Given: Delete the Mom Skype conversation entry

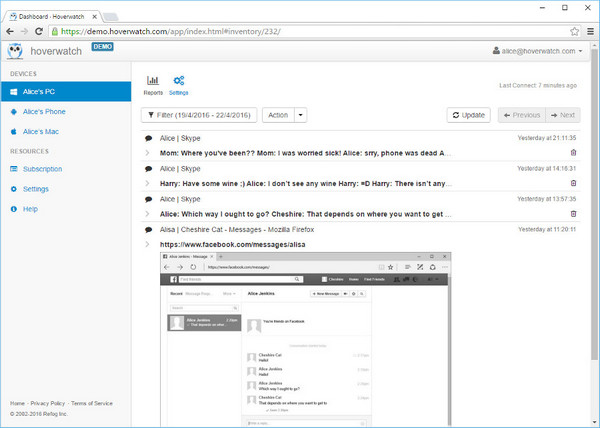Looking at the screenshot, I should pos(573,153).
